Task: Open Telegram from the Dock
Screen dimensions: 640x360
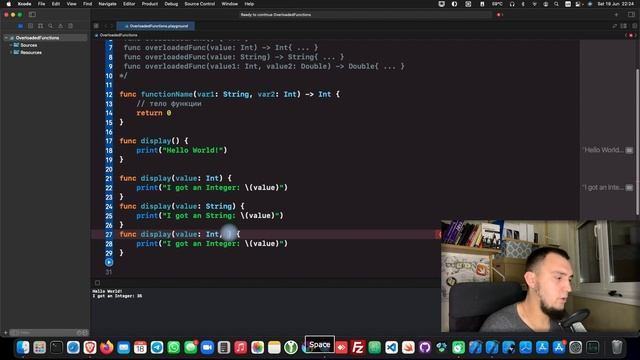Action: [x=157, y=347]
